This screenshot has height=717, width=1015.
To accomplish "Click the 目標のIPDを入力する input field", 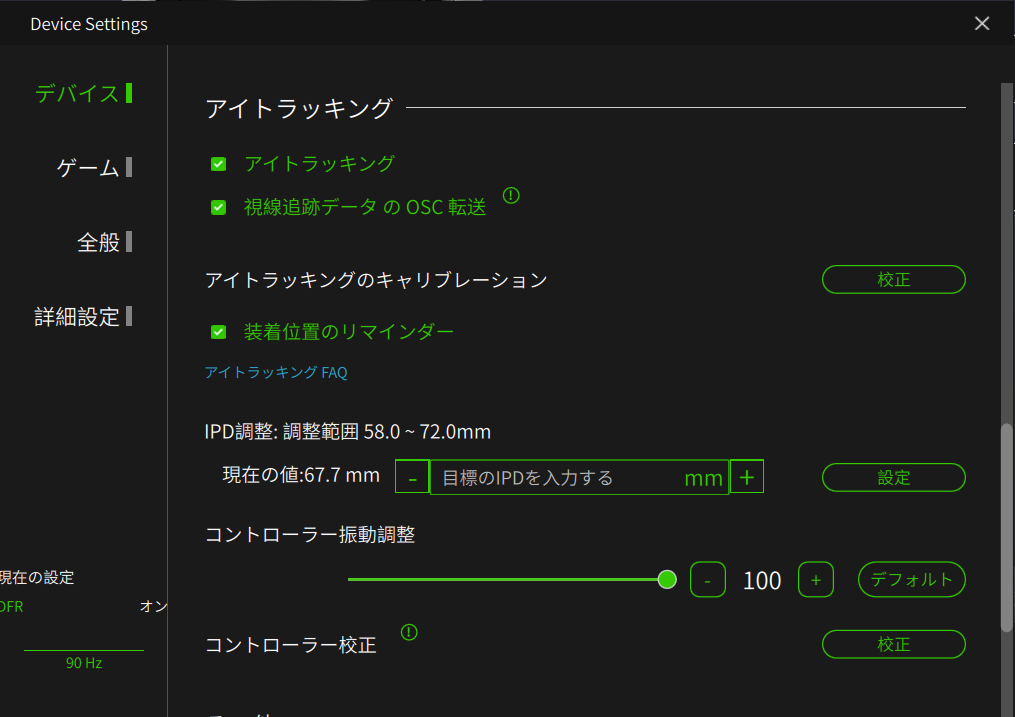I will [x=560, y=478].
